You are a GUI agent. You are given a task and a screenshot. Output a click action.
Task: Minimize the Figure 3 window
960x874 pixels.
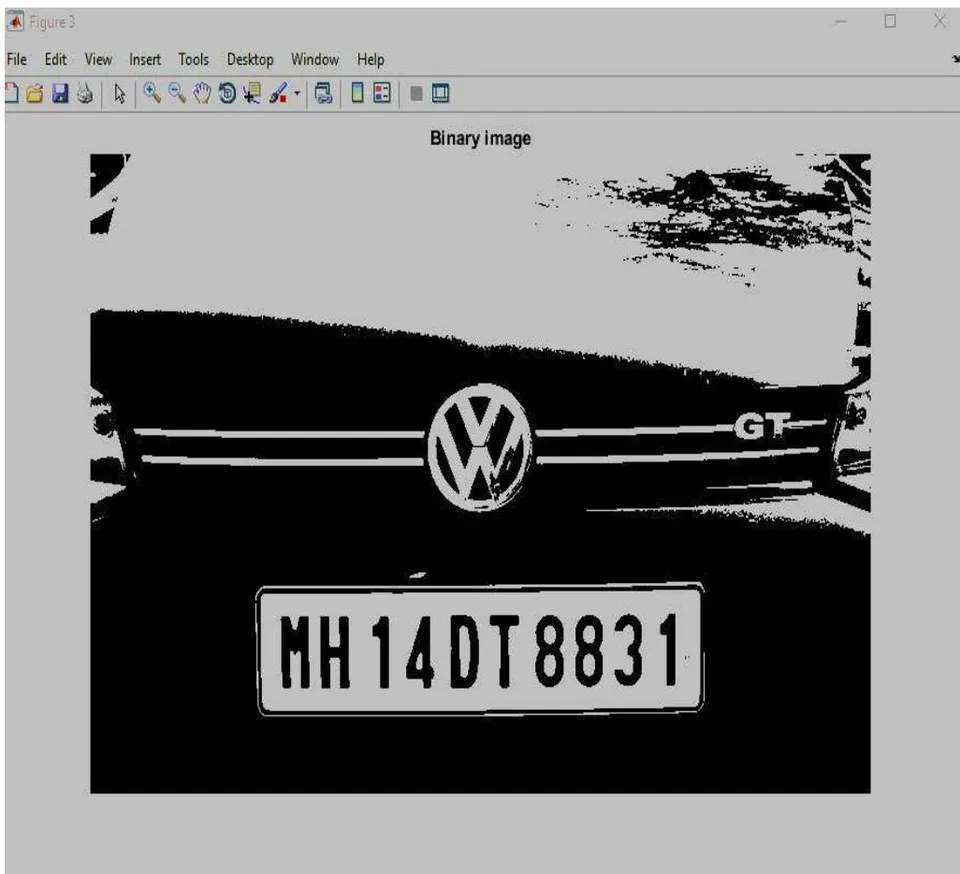coord(842,22)
